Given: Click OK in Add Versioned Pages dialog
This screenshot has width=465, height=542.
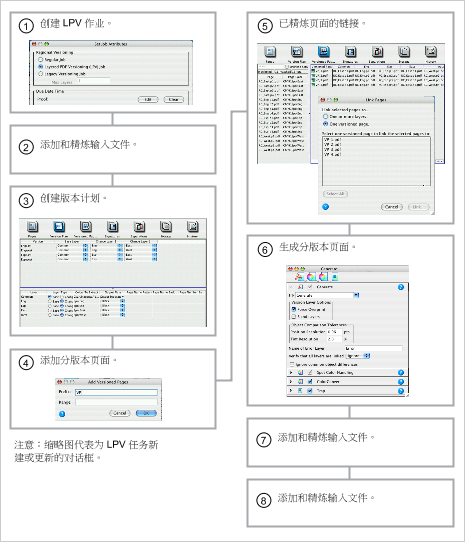Looking at the screenshot, I should pos(146,413).
